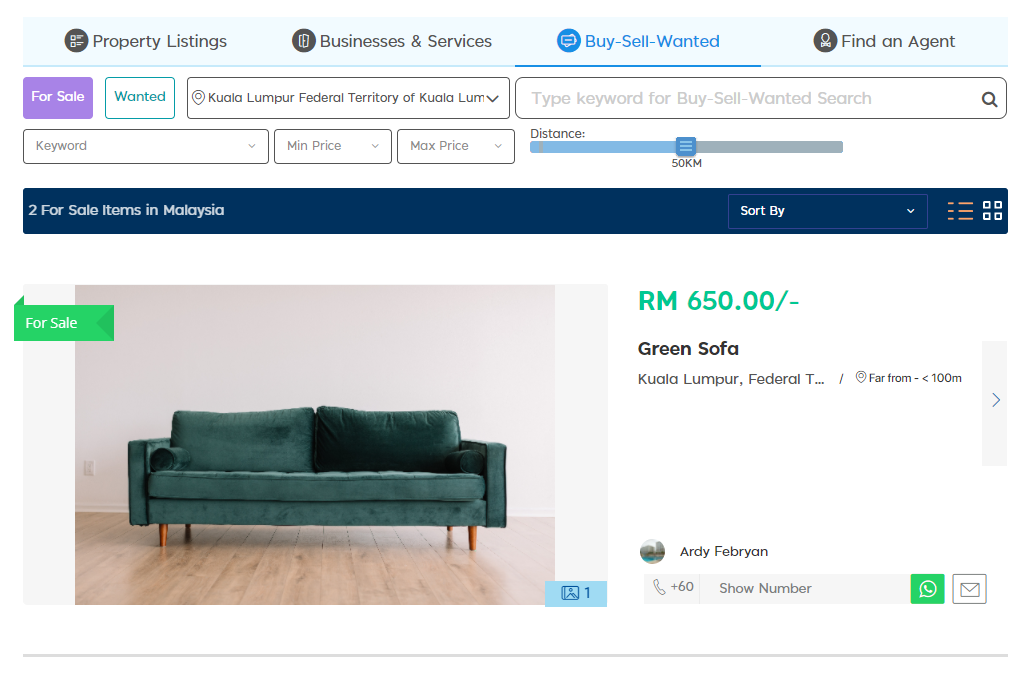Open the Green Sofa listing title
Image resolution: width=1017 pixels, height=674 pixels.
click(688, 349)
